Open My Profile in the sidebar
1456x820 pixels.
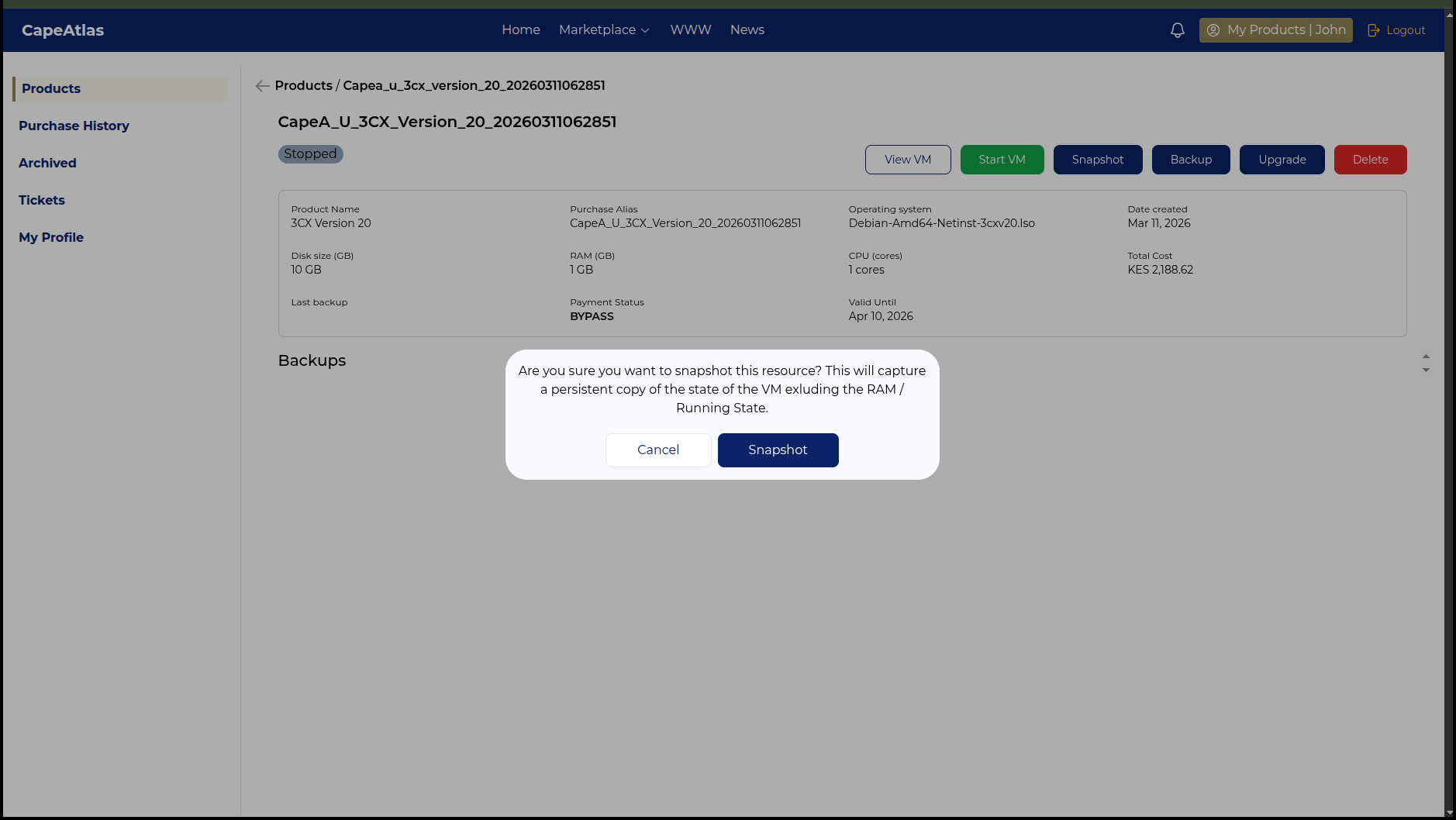[51, 237]
